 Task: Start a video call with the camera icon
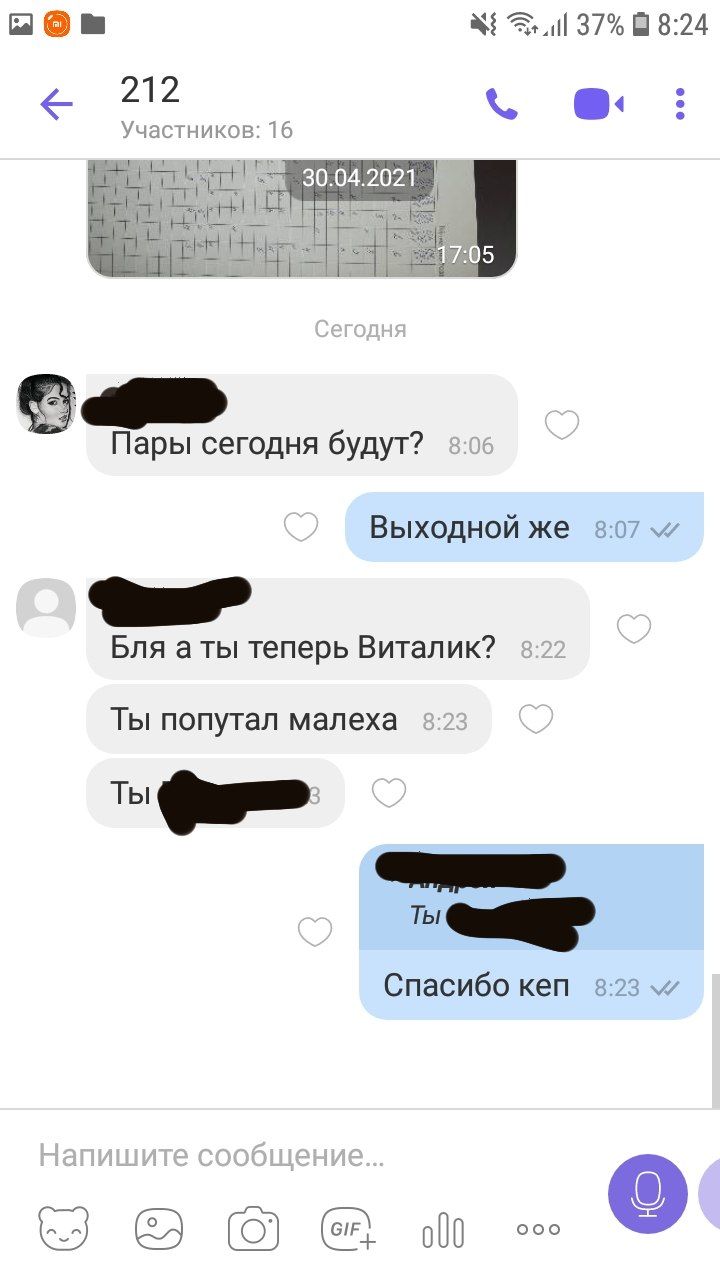(599, 104)
